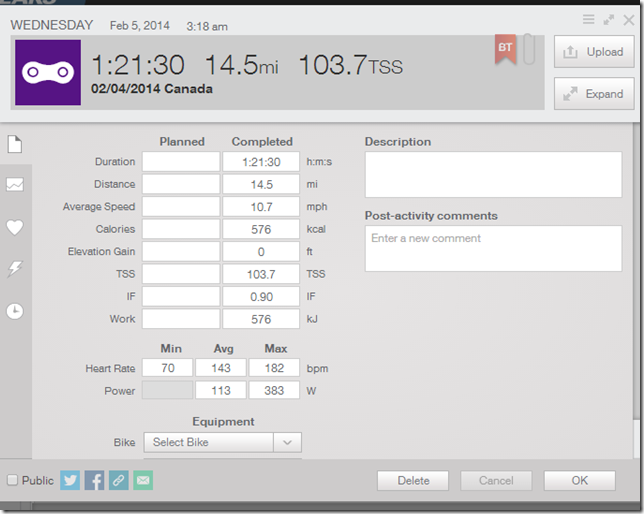Click the Power Avg field 113
The image size is (644, 514).
221,390
